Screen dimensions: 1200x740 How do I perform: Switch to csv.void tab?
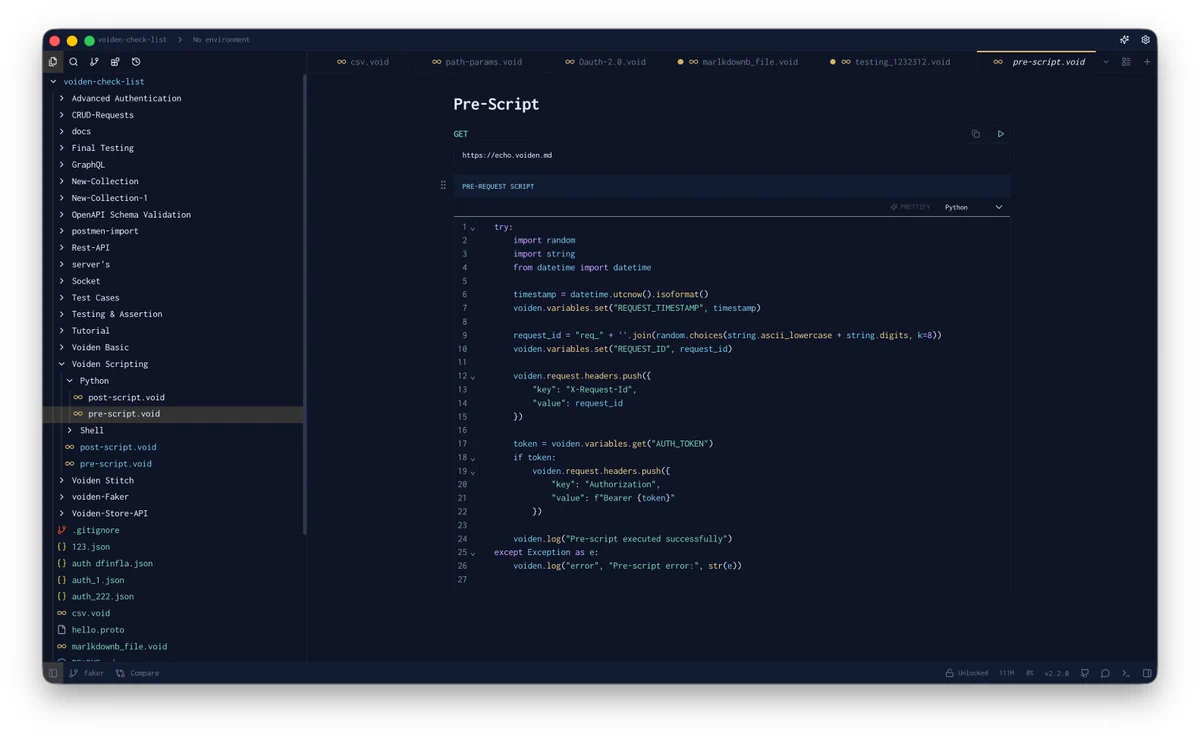362,62
